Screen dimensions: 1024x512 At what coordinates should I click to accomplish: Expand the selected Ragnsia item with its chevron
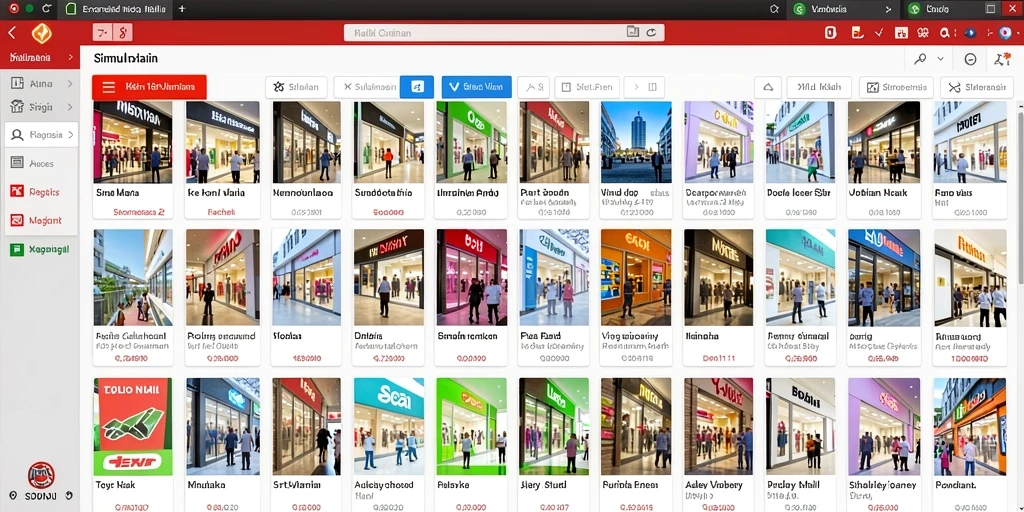click(69, 135)
